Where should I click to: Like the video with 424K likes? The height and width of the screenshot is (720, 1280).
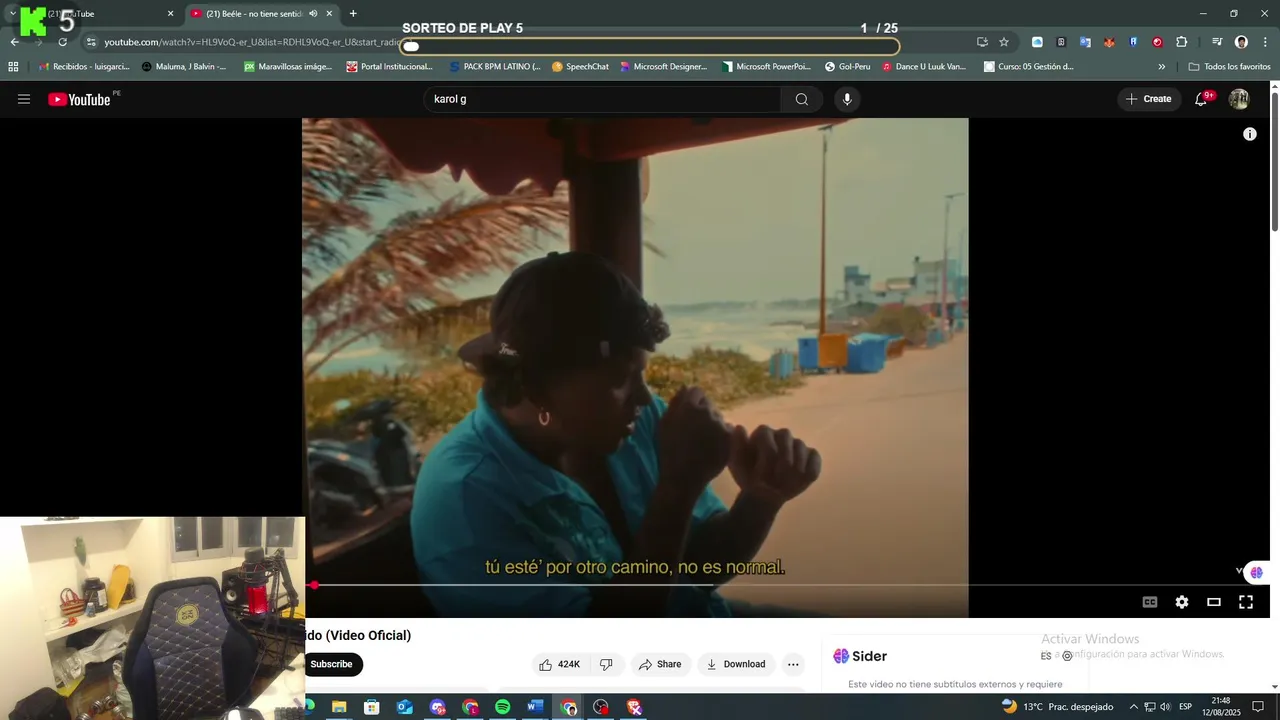point(559,664)
